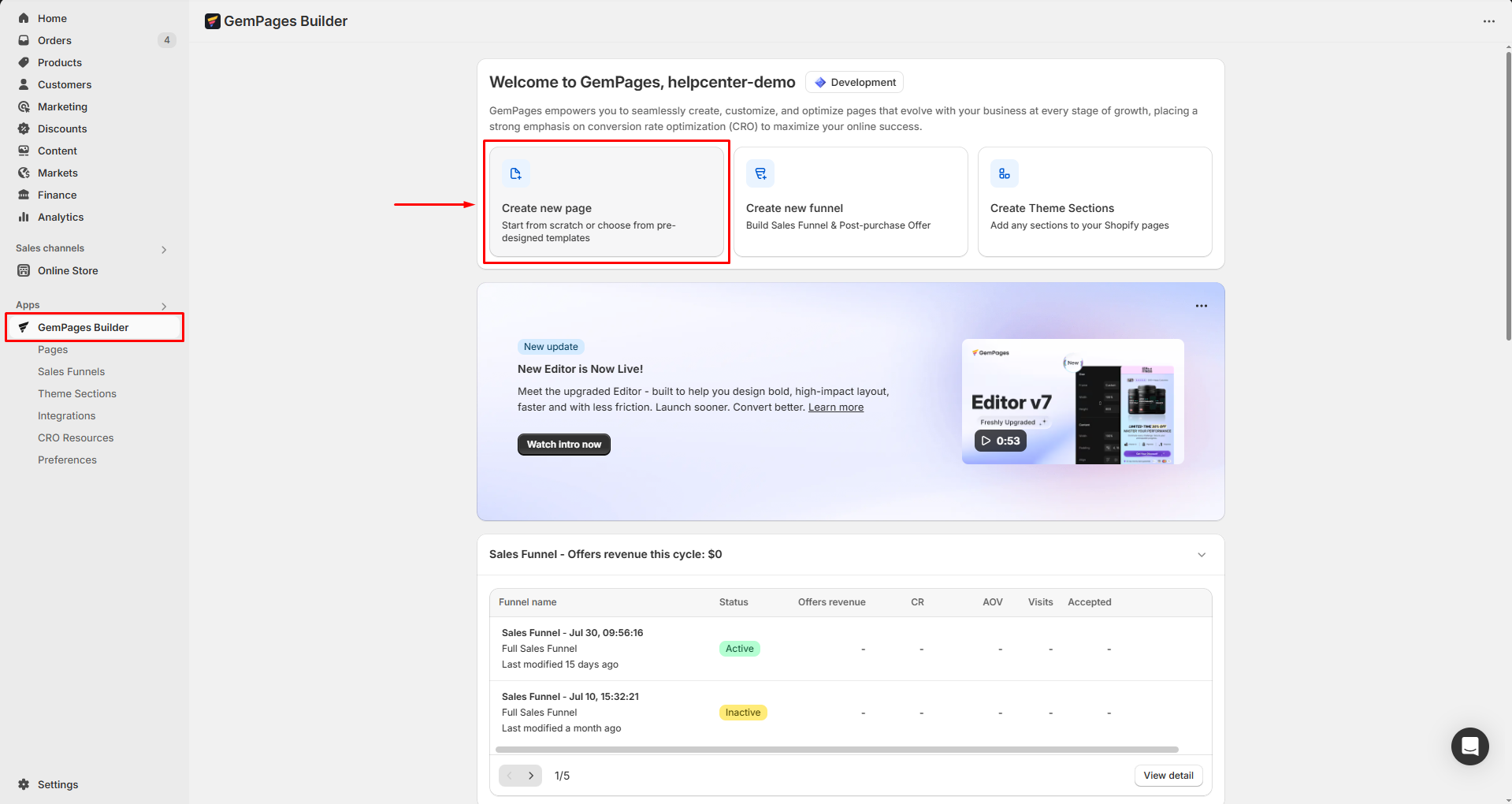Play the Editor v7 intro video
Image resolution: width=1512 pixels, height=804 pixels.
tap(1001, 441)
